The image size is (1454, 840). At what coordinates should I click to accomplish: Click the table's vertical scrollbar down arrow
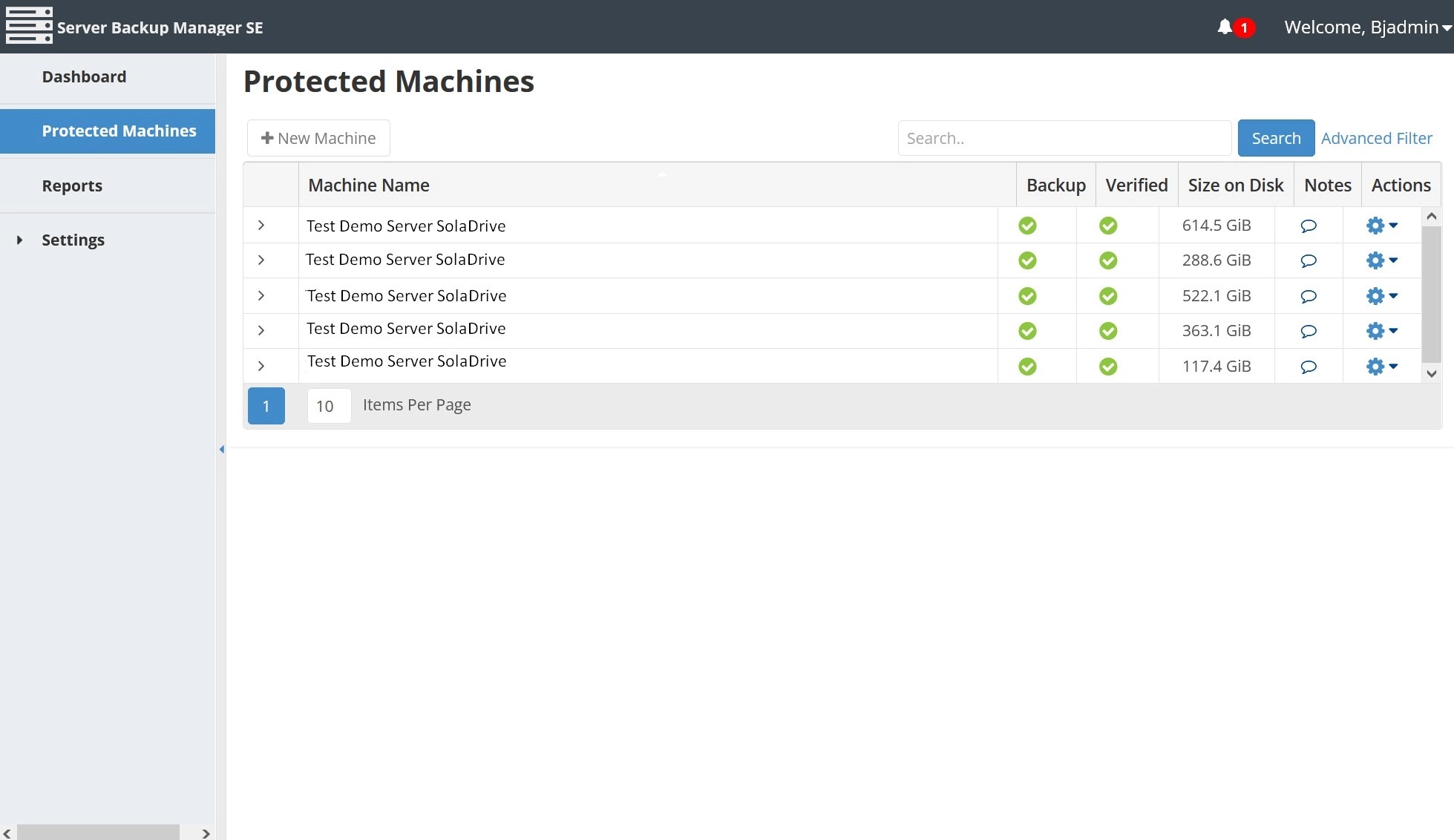[x=1432, y=374]
